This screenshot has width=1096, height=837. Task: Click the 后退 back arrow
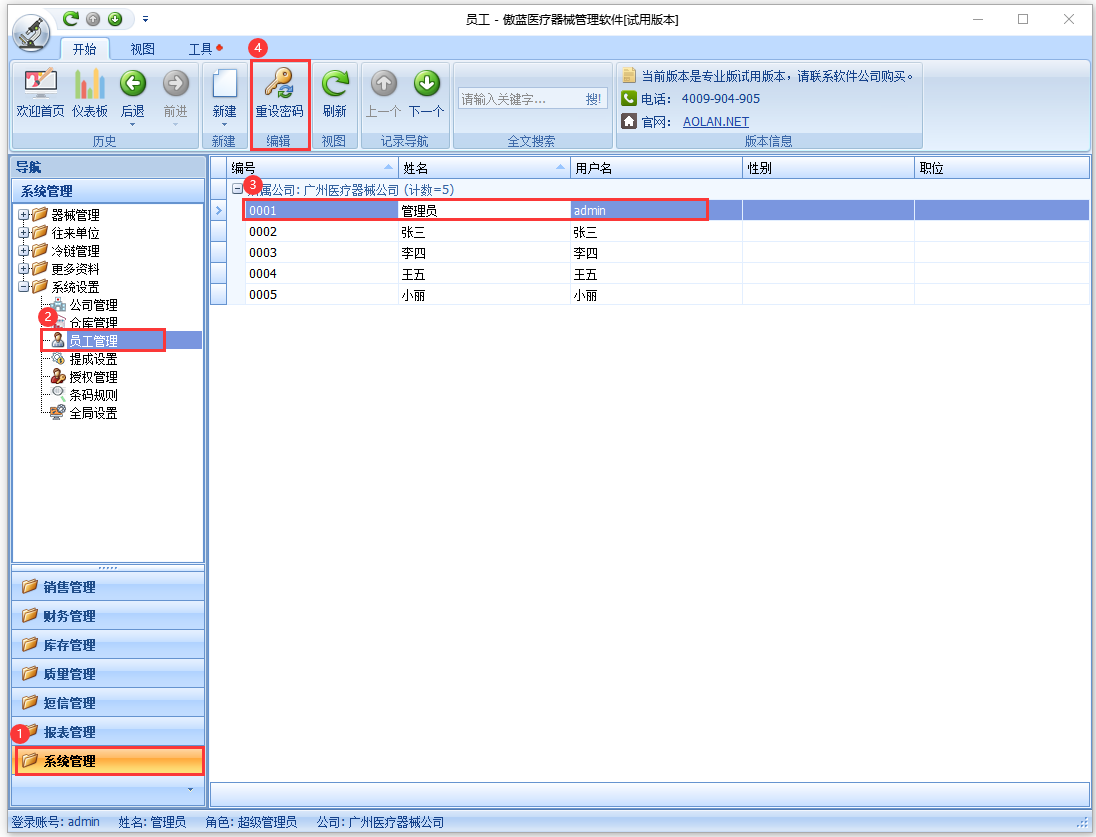click(132, 83)
